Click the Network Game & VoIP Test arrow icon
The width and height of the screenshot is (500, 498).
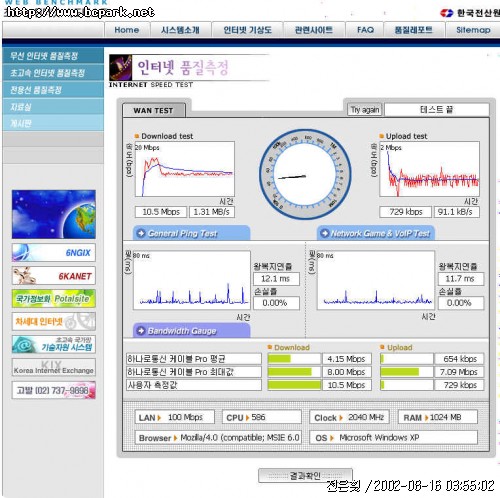coord(324,233)
